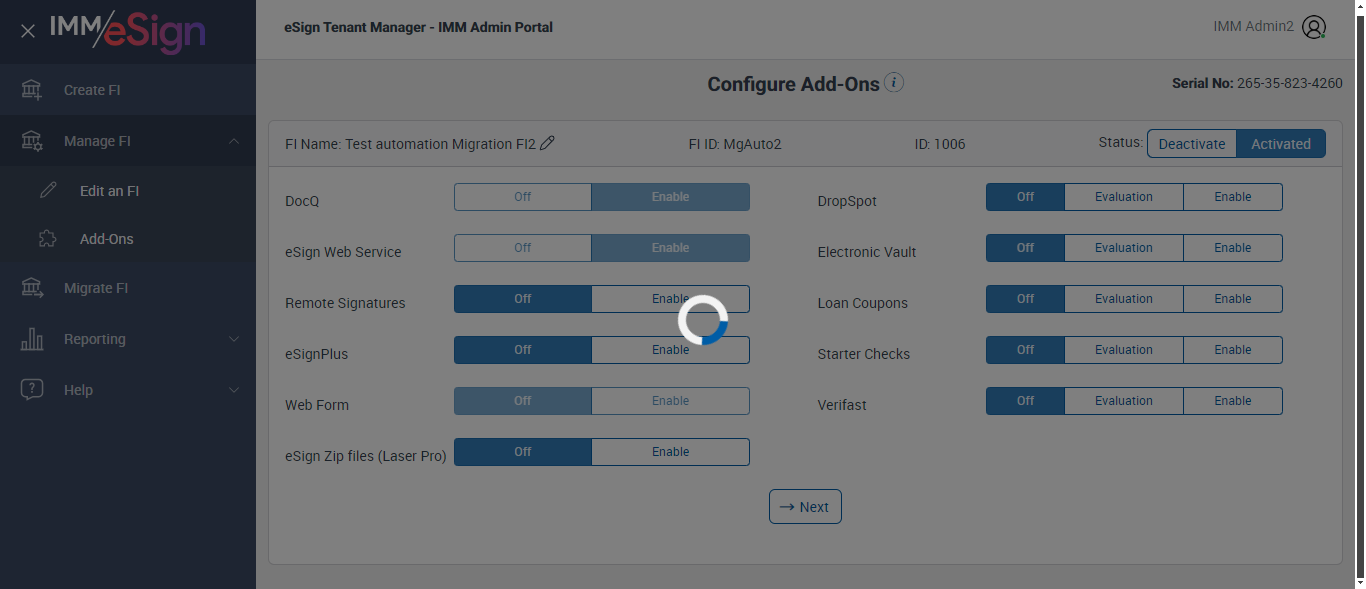Set Starter Checks to Evaluation
Image resolution: width=1366 pixels, height=589 pixels.
point(1124,350)
